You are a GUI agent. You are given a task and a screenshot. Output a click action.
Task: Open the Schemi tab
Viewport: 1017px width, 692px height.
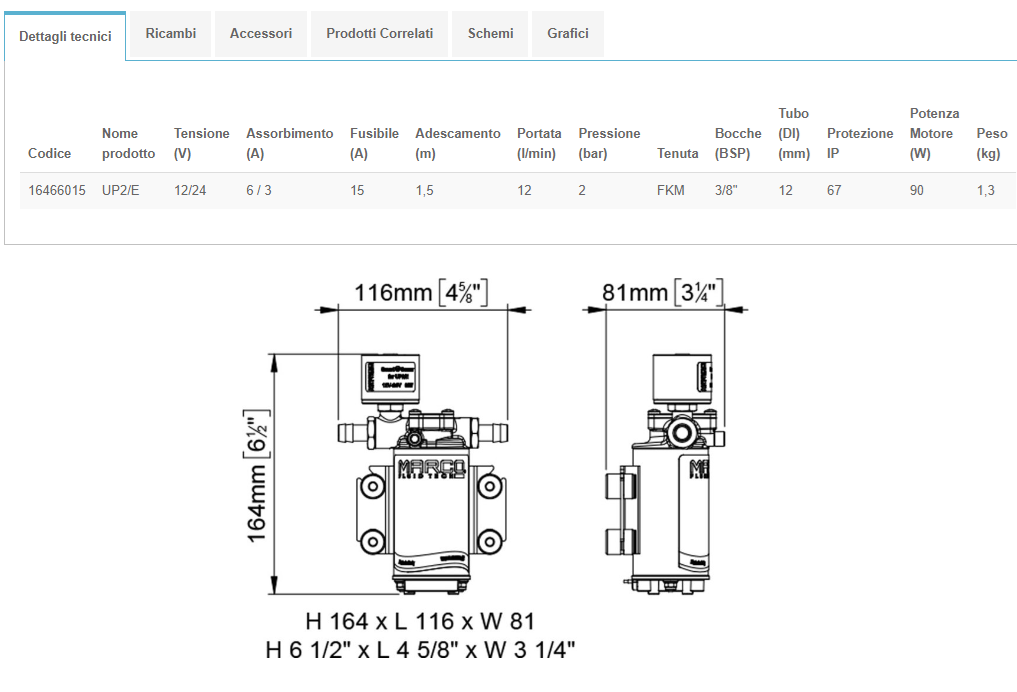[490, 34]
